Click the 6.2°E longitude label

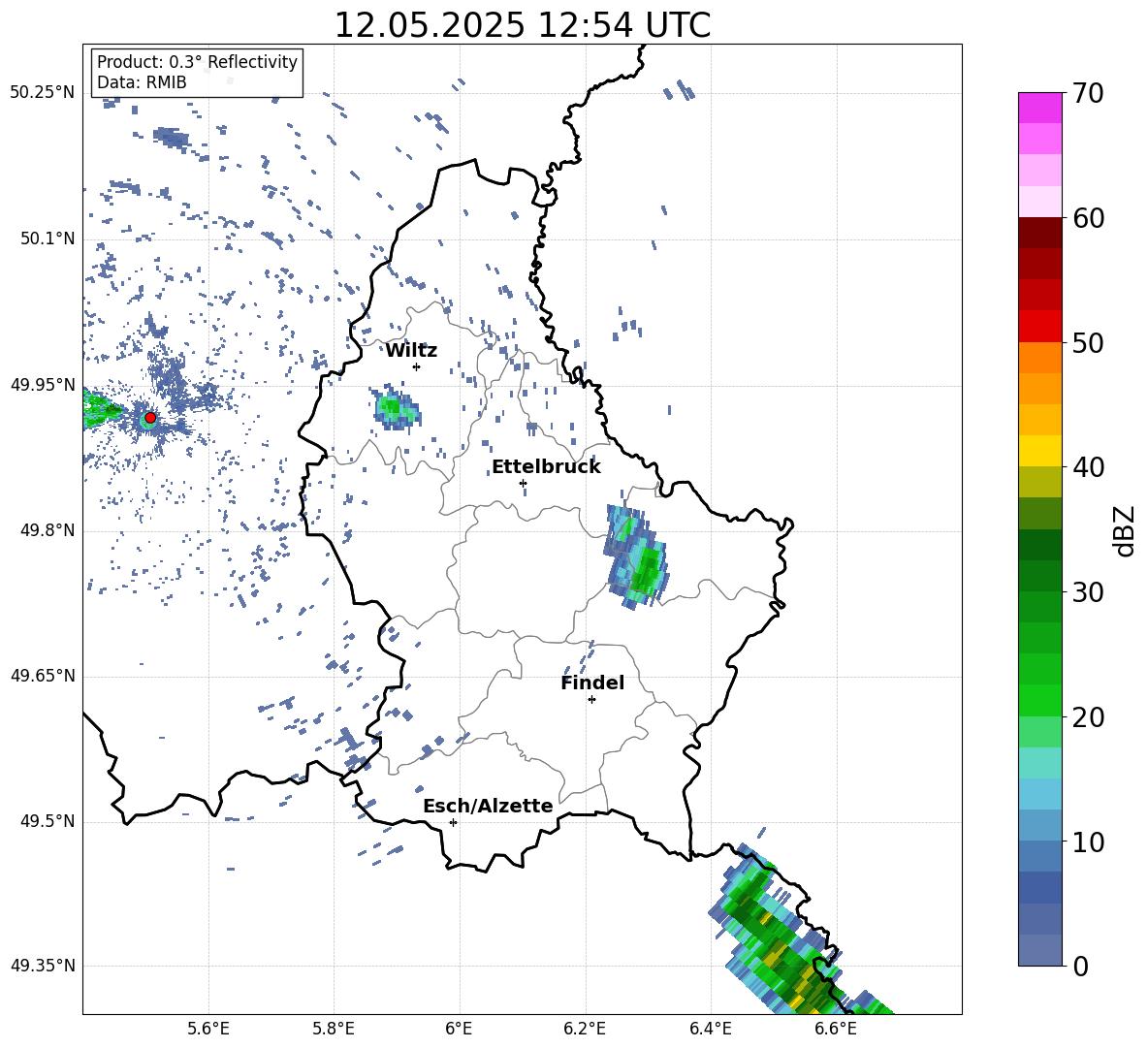point(585,1029)
